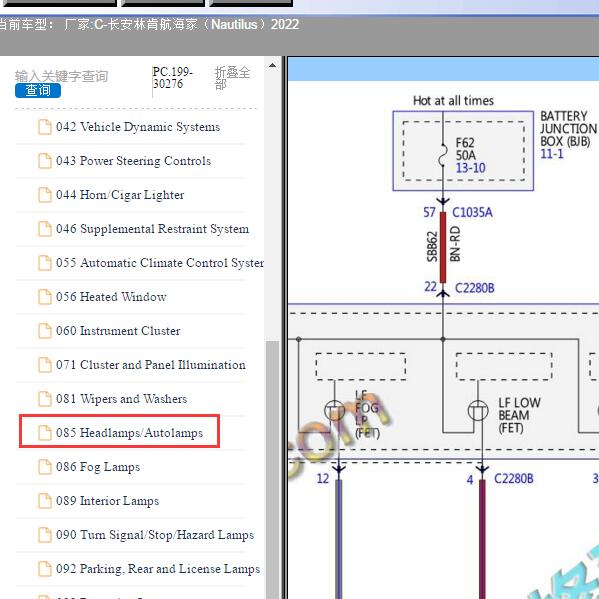
Task: Click the 13-10 fuse reference link
Action: 471,168
